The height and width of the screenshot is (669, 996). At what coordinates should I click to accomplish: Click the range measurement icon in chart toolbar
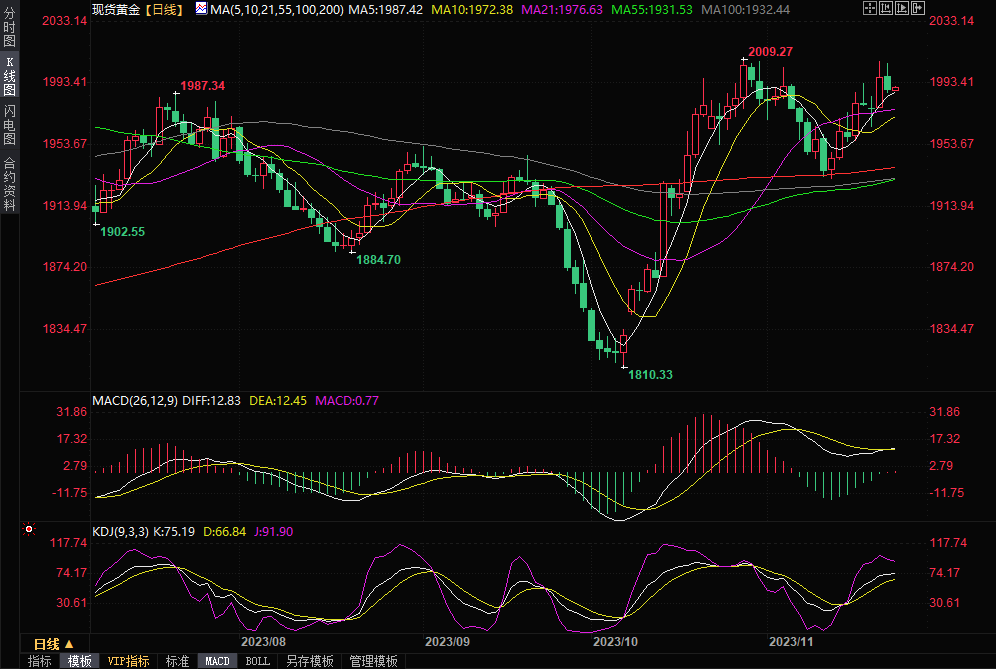coord(885,8)
